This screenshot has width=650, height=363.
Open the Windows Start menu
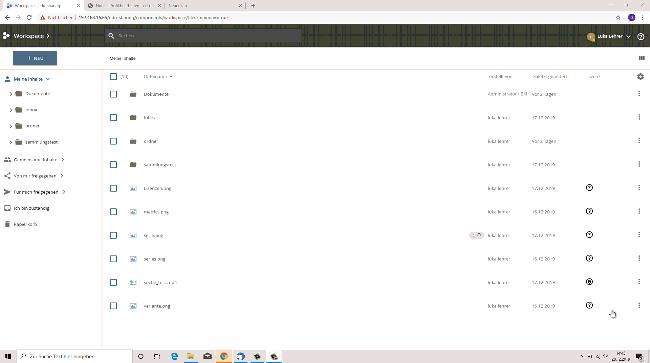click(8, 356)
